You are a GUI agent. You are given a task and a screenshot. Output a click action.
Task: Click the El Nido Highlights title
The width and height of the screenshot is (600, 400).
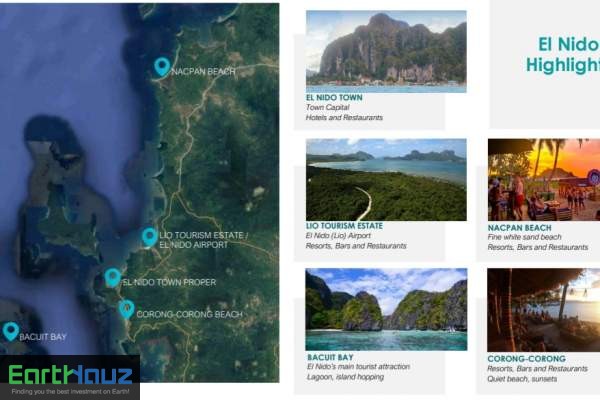pos(563,54)
